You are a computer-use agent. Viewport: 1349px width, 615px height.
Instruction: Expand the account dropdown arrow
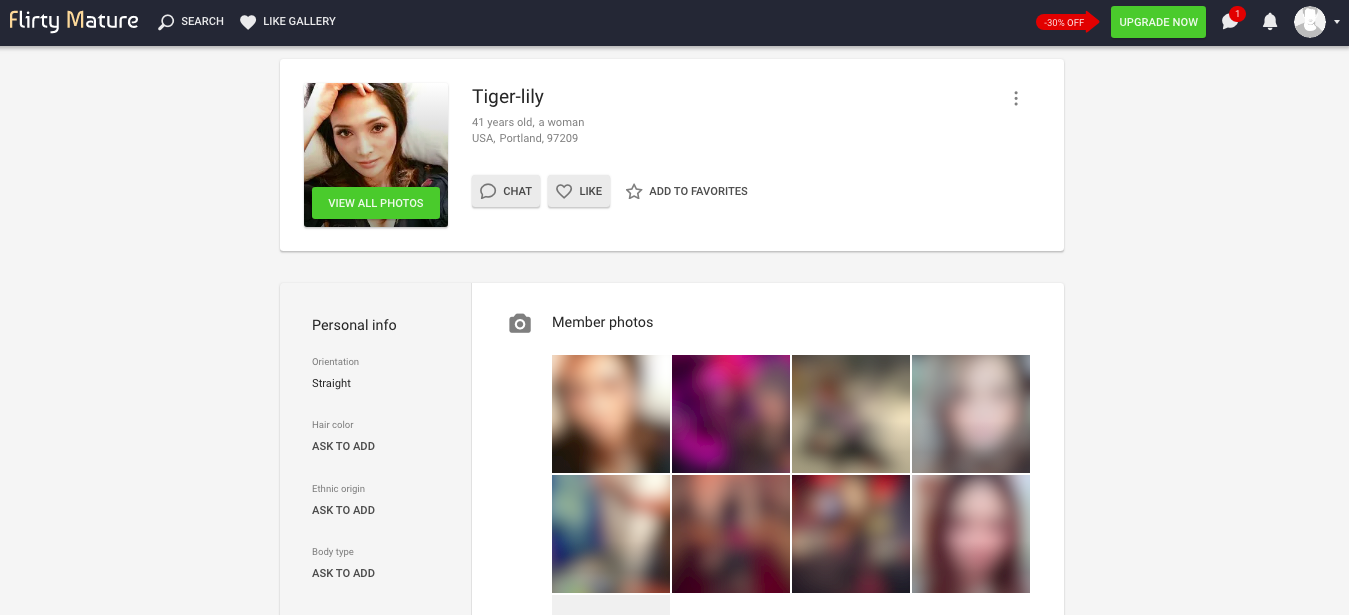point(1337,22)
